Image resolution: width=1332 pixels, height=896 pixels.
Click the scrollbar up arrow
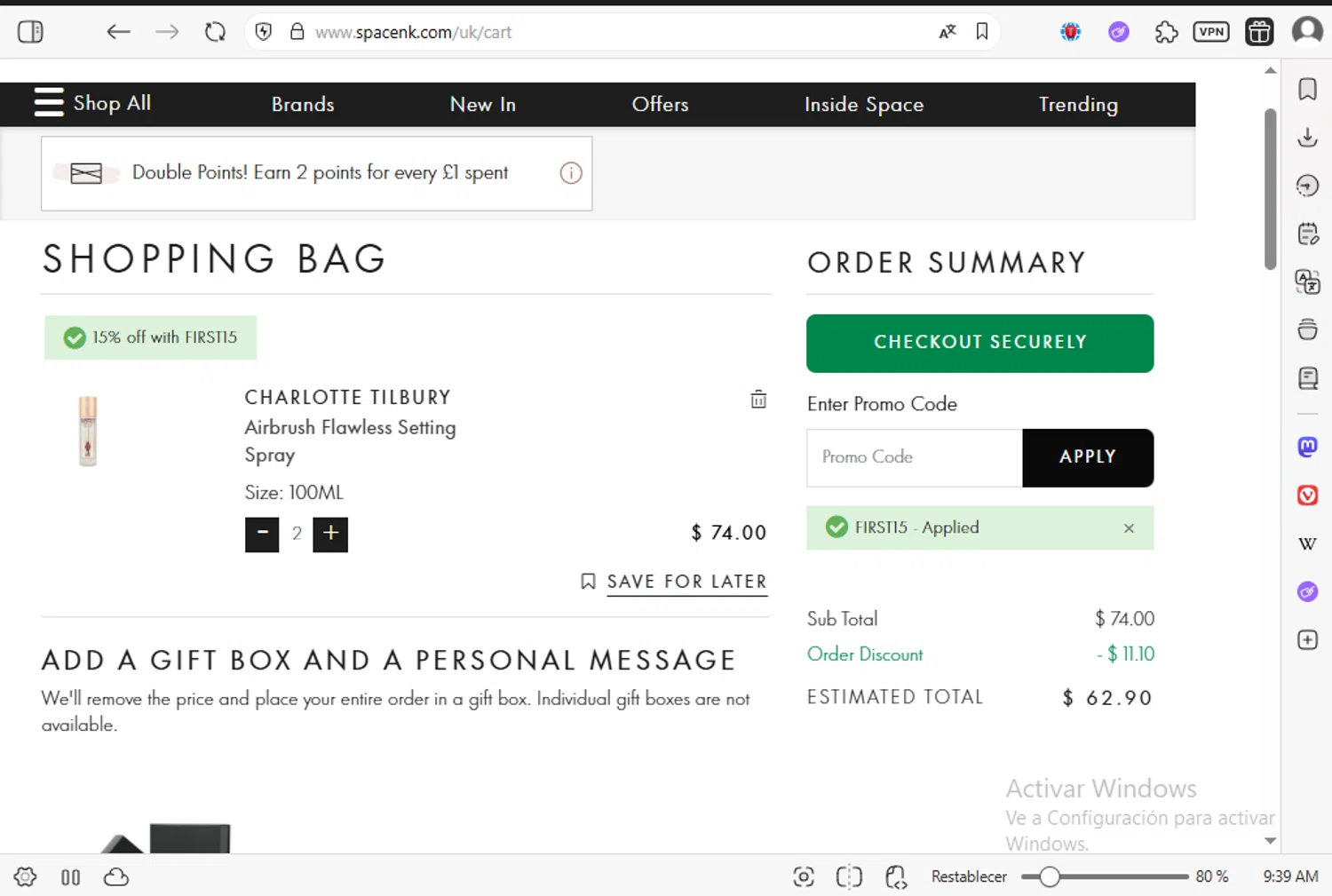coord(1271,70)
